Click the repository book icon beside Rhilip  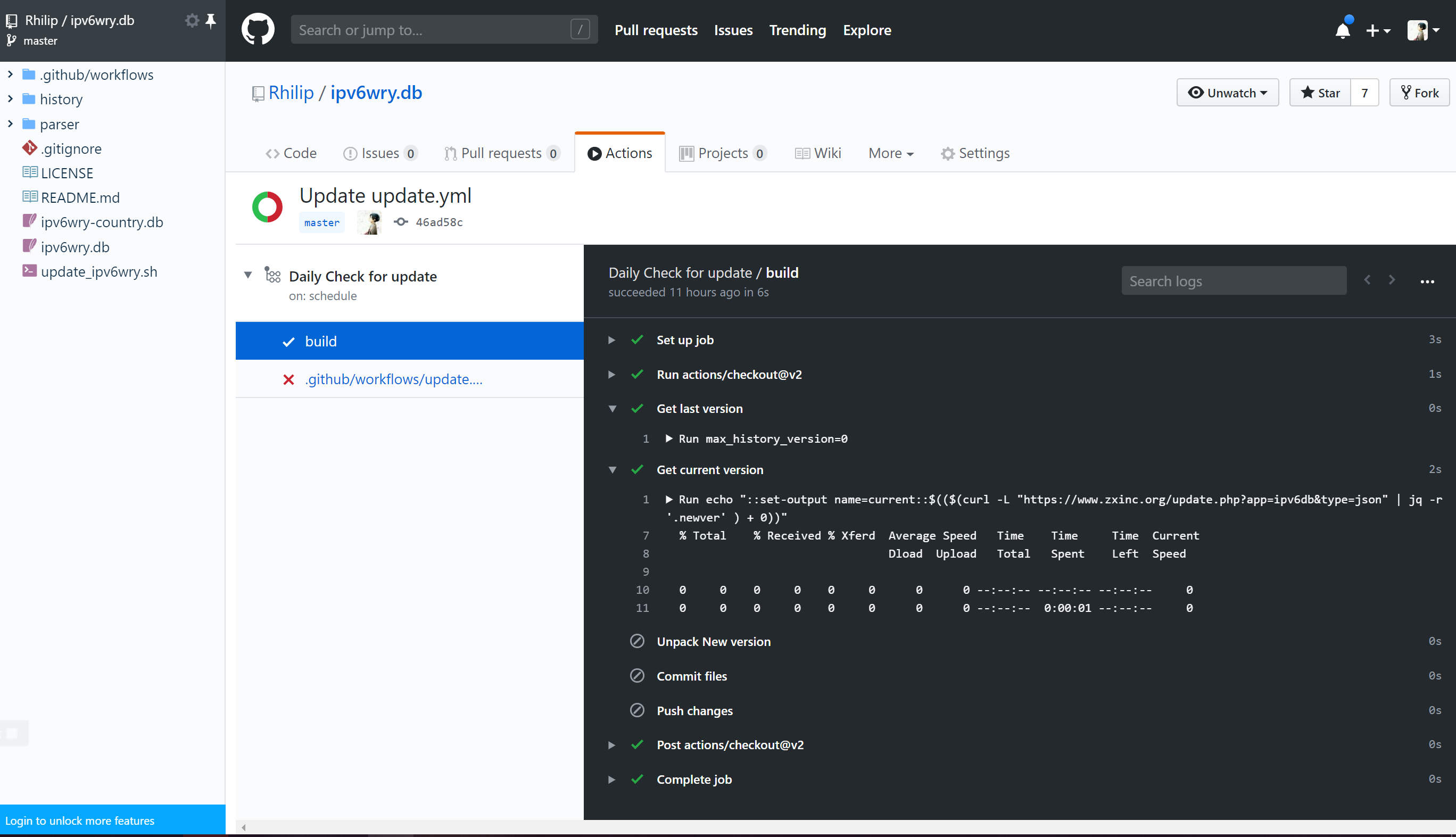(258, 94)
